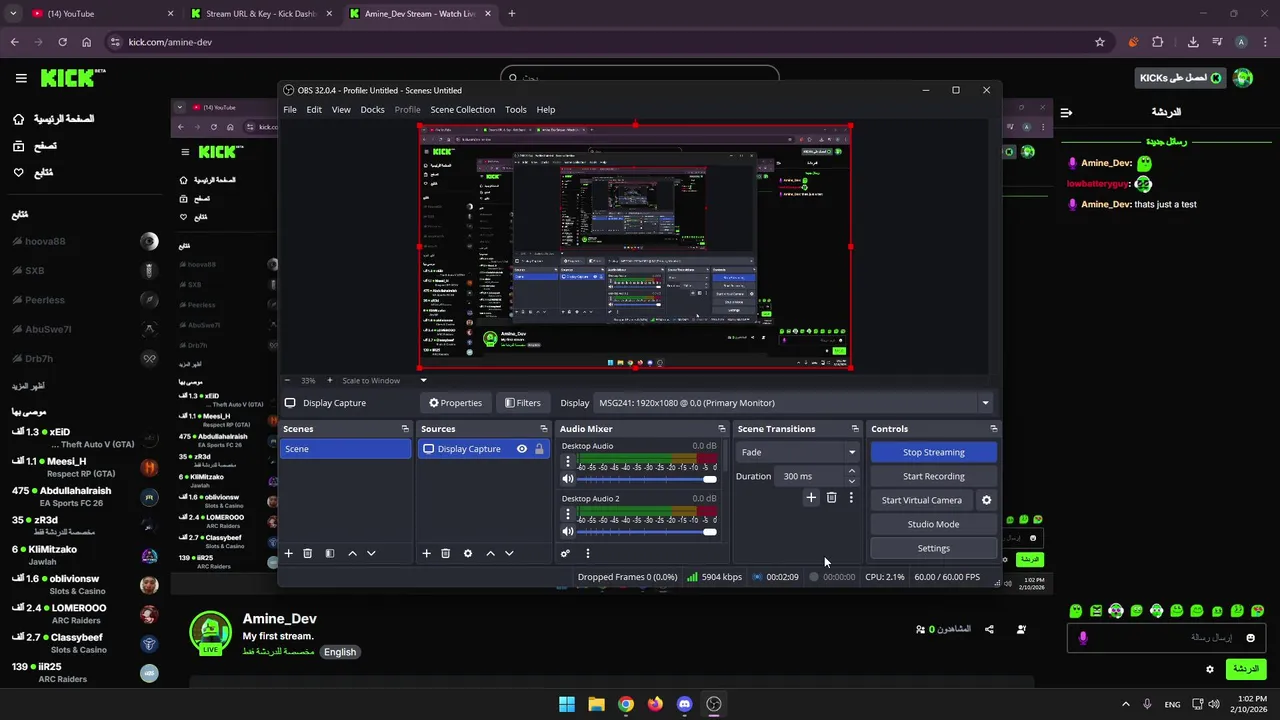The image size is (1280, 720).
Task: Select Scene in Scenes list
Action: tap(345, 449)
